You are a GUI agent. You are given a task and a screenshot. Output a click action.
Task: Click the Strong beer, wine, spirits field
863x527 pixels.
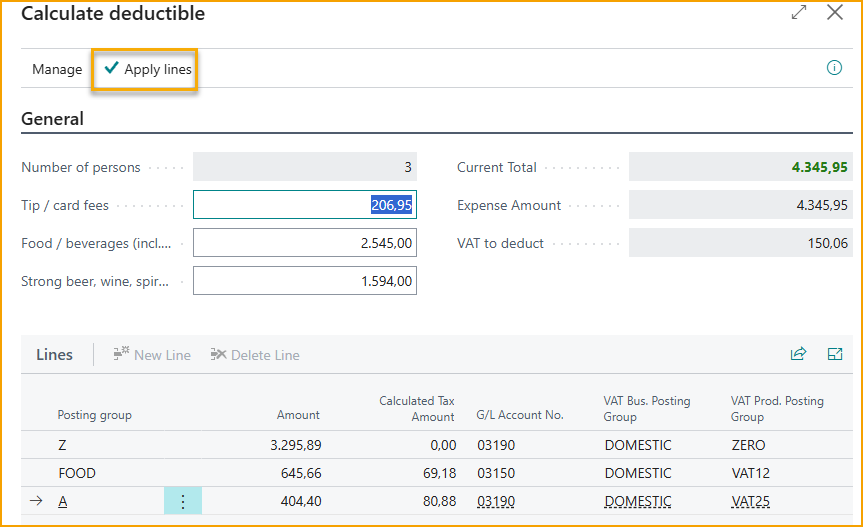304,281
